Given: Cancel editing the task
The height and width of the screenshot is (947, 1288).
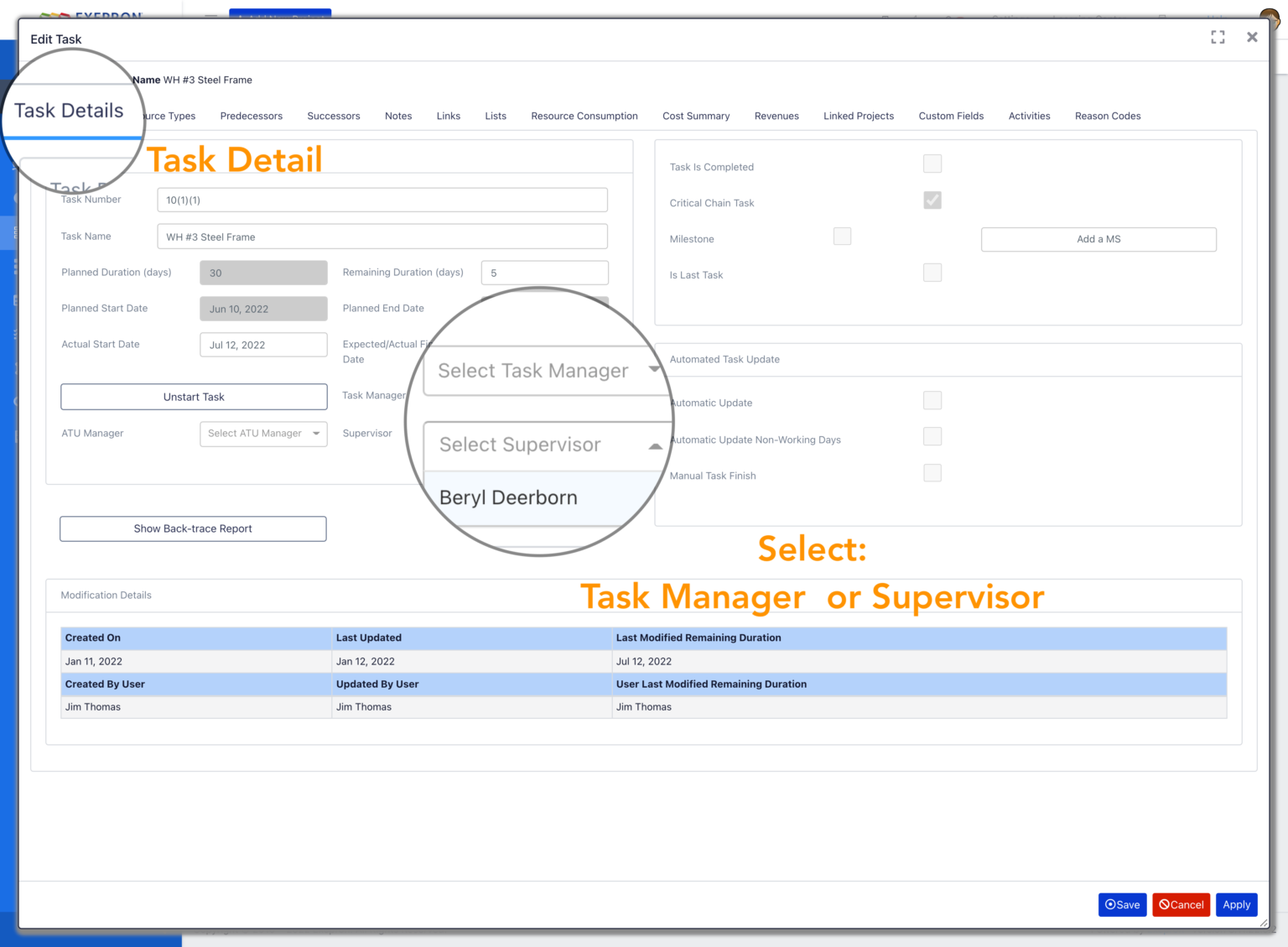Looking at the screenshot, I should point(1182,905).
